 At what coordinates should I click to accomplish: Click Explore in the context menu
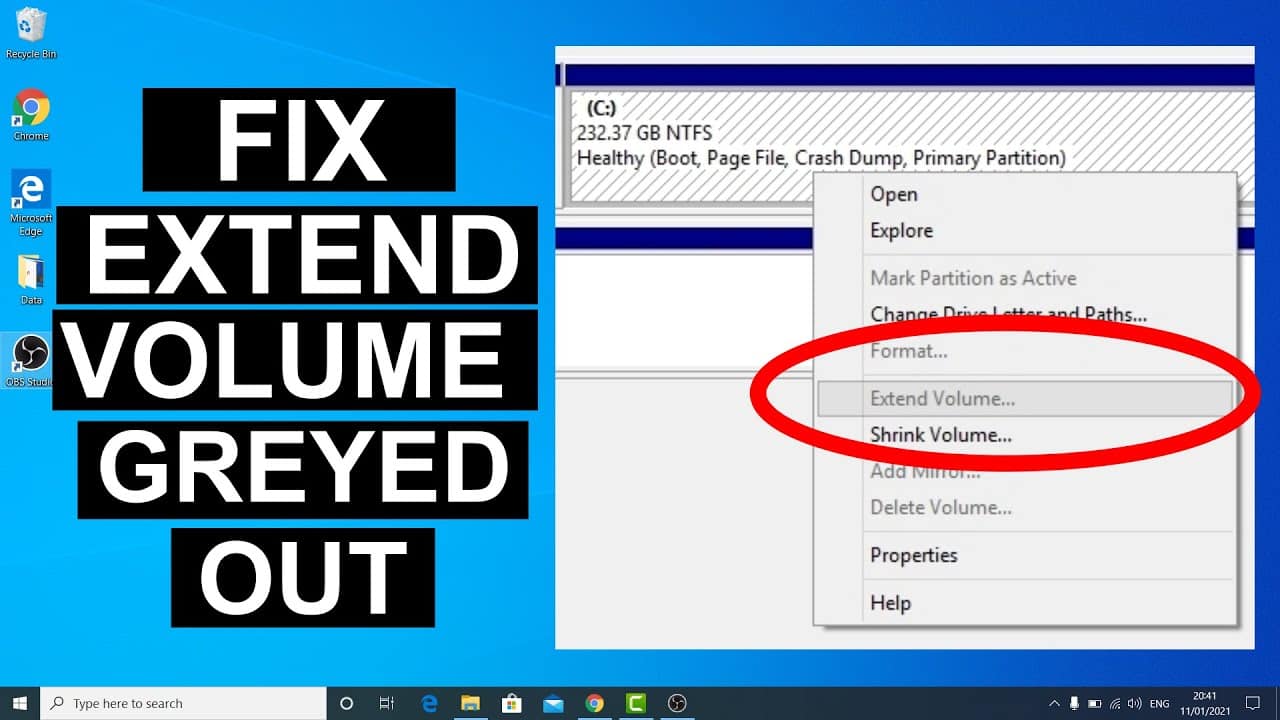901,230
